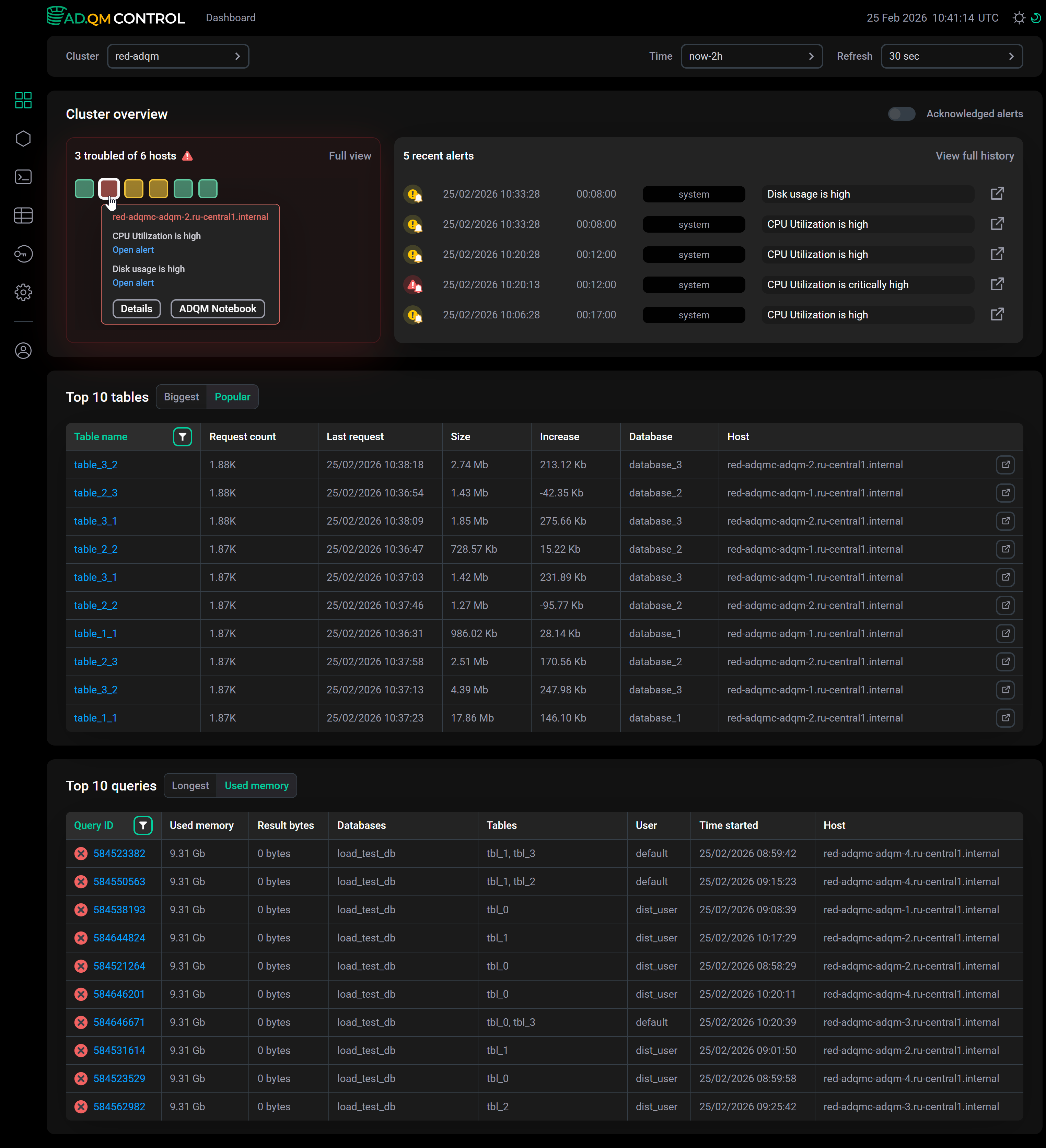Open the Cluster red-adqm dropdown

point(178,56)
